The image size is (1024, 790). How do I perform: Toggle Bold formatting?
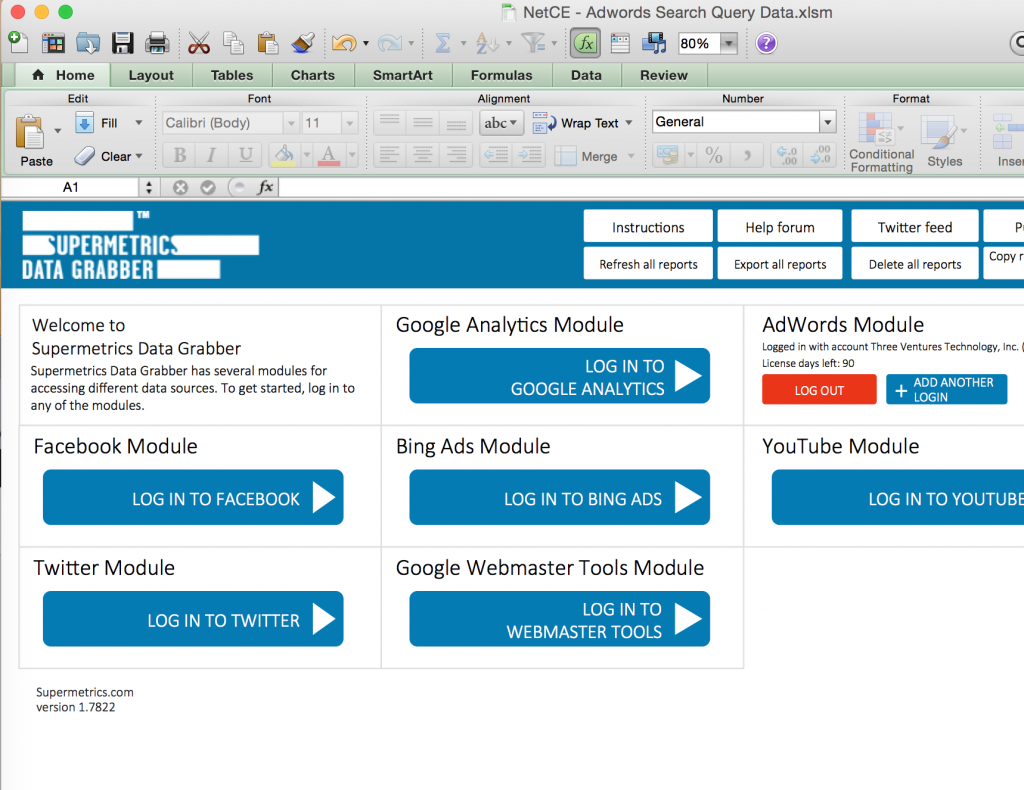tap(180, 155)
